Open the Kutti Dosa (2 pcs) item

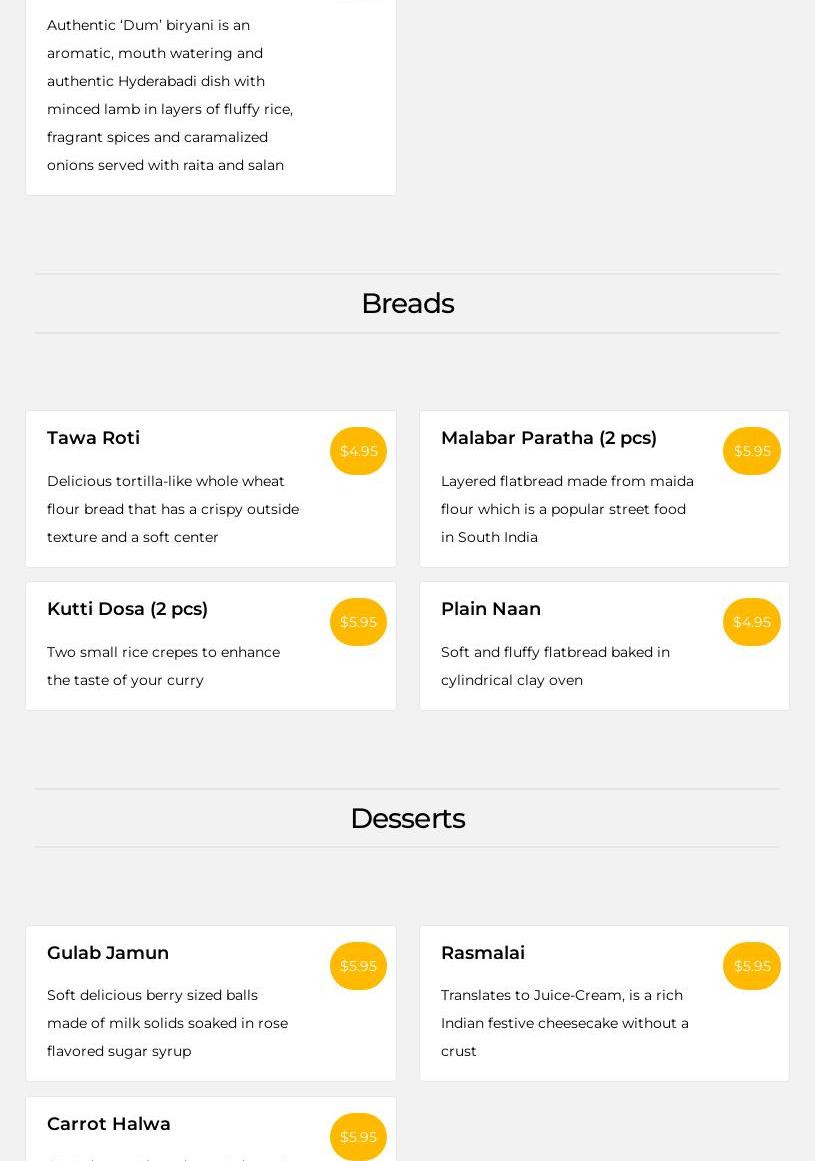(x=127, y=609)
